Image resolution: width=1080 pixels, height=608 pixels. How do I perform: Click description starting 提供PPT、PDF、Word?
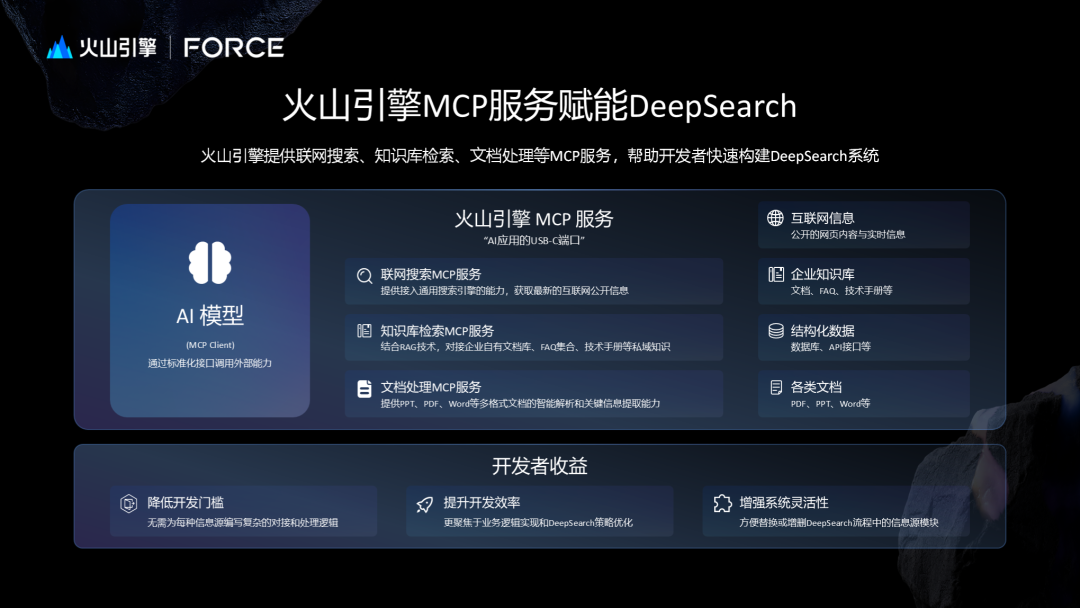pos(520,403)
